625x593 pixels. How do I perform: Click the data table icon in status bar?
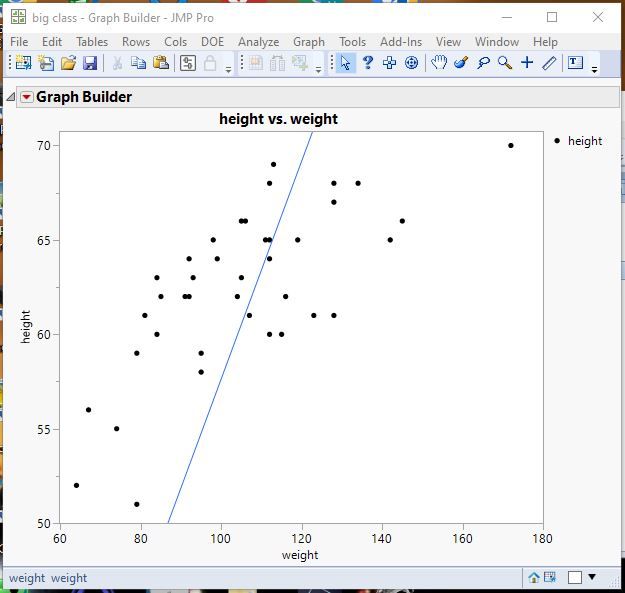click(550, 577)
